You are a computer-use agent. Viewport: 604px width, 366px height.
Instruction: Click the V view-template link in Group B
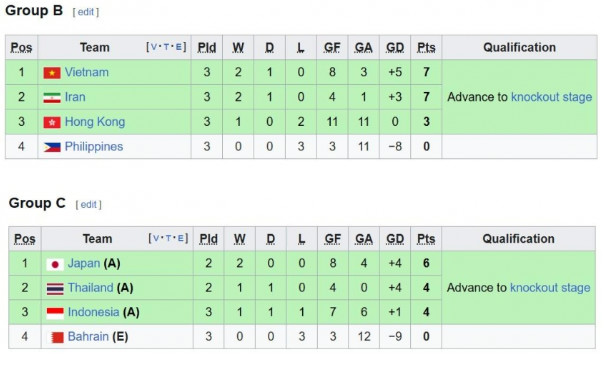[154, 47]
